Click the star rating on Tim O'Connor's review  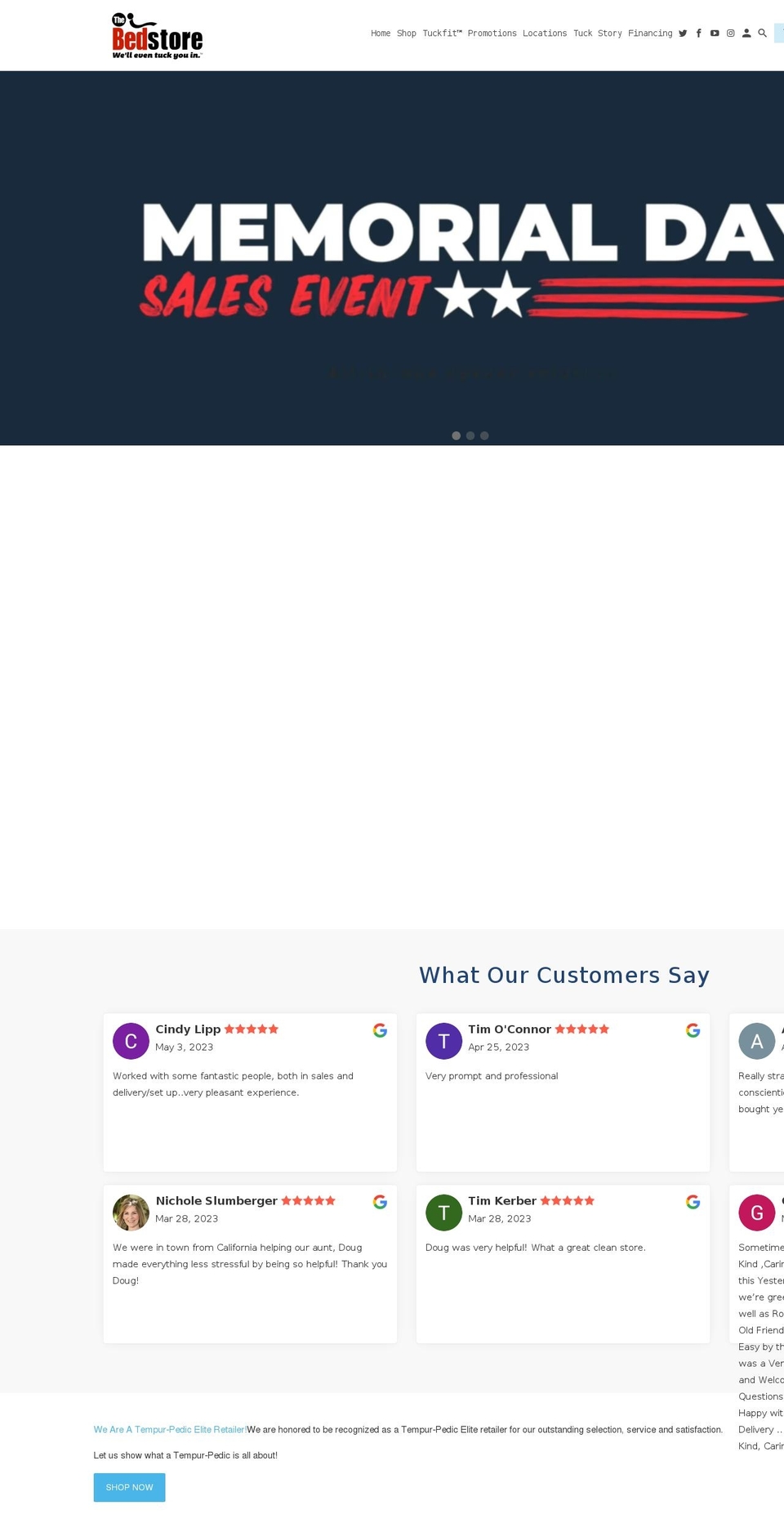(x=582, y=1030)
